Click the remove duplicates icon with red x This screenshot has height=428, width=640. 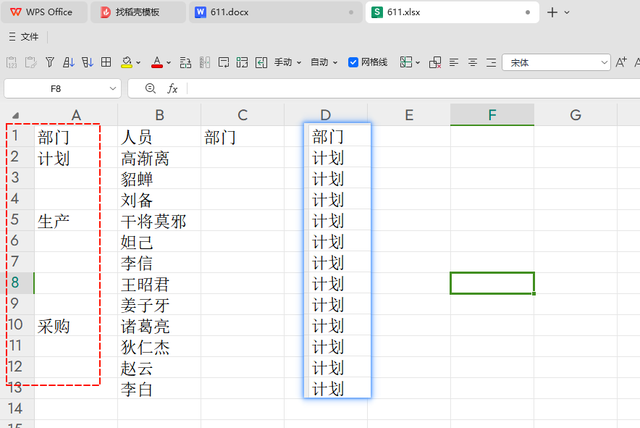click(x=435, y=62)
